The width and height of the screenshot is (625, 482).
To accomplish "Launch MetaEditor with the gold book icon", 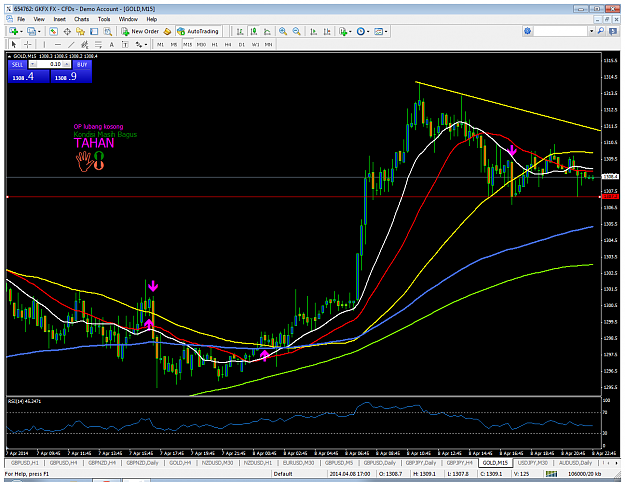I will [167, 31].
